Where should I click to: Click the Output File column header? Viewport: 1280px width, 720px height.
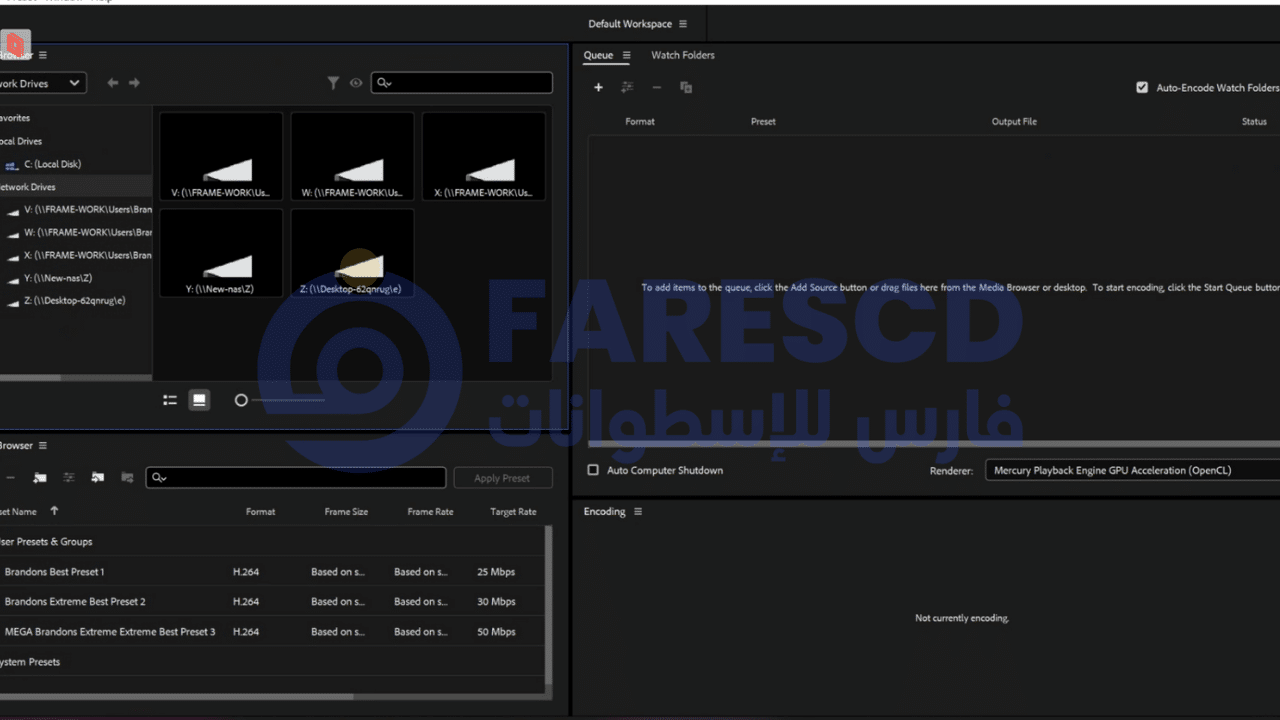point(1014,122)
